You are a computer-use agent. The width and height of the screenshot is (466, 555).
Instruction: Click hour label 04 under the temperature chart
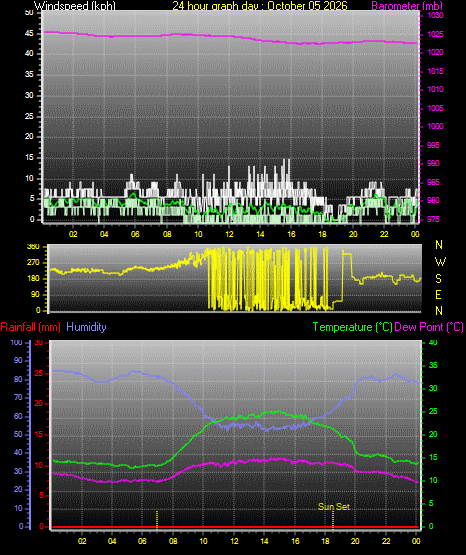click(112, 541)
